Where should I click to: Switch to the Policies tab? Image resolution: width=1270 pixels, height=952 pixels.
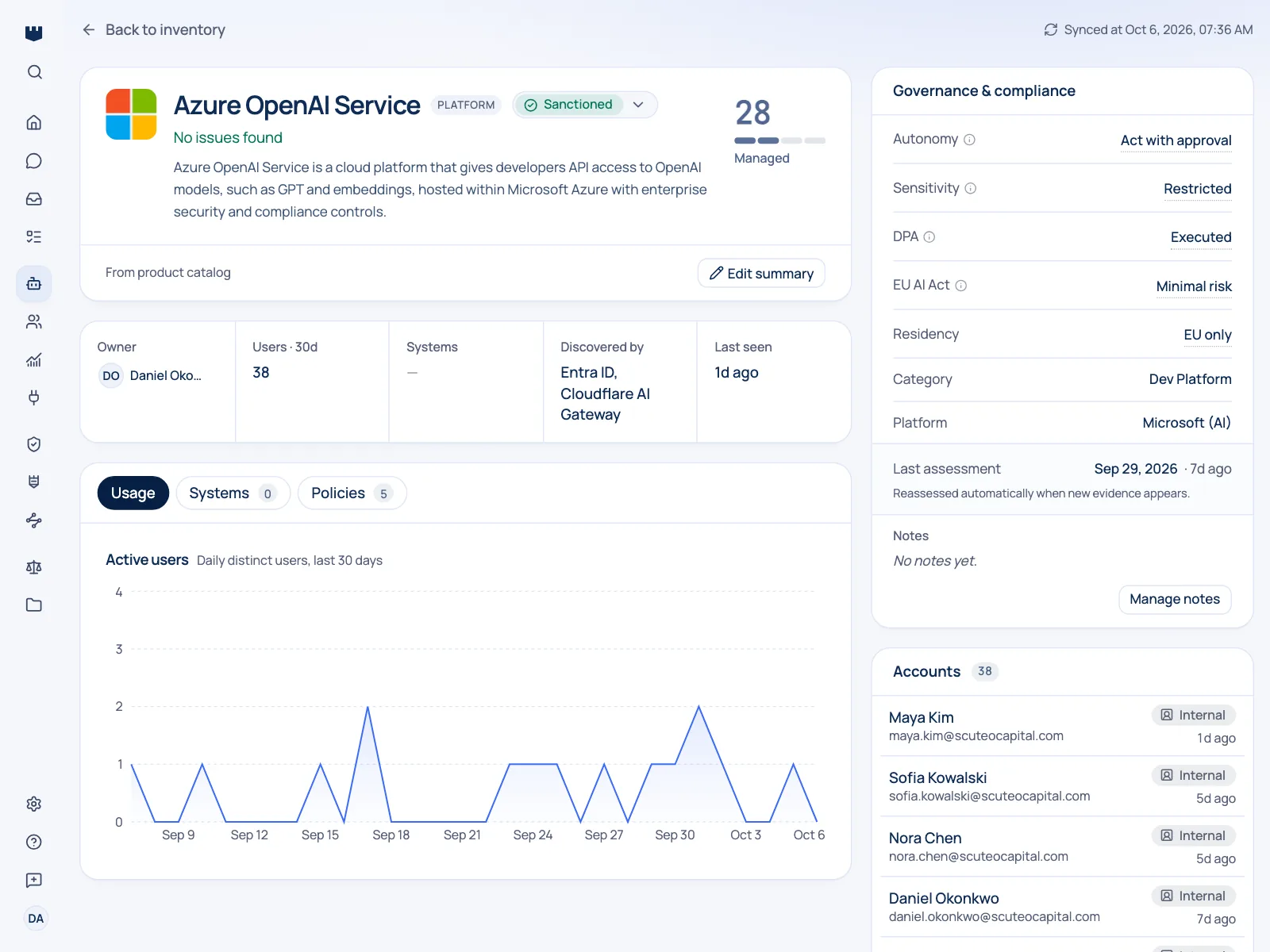coord(352,493)
